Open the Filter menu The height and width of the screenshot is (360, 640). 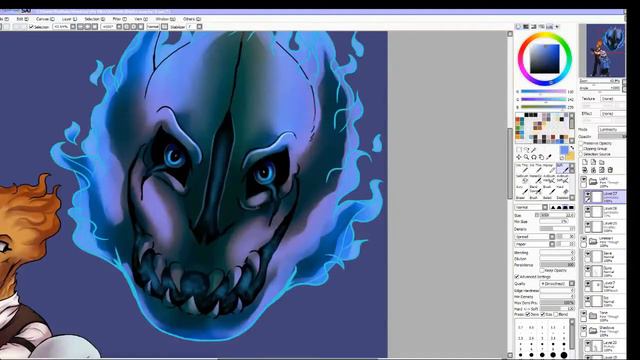tap(119, 19)
